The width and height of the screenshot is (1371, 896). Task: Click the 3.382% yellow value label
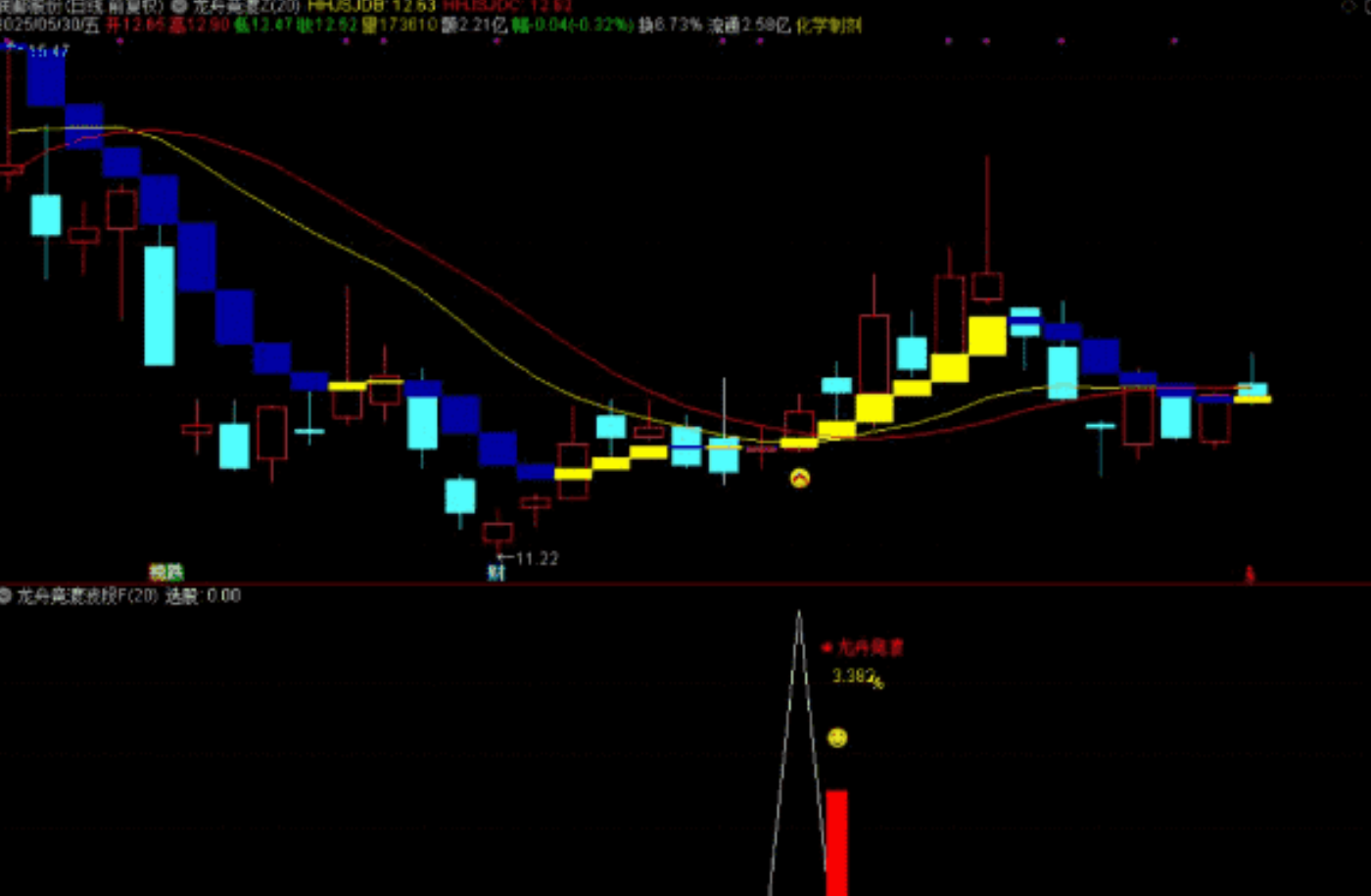pyautogui.click(x=857, y=677)
